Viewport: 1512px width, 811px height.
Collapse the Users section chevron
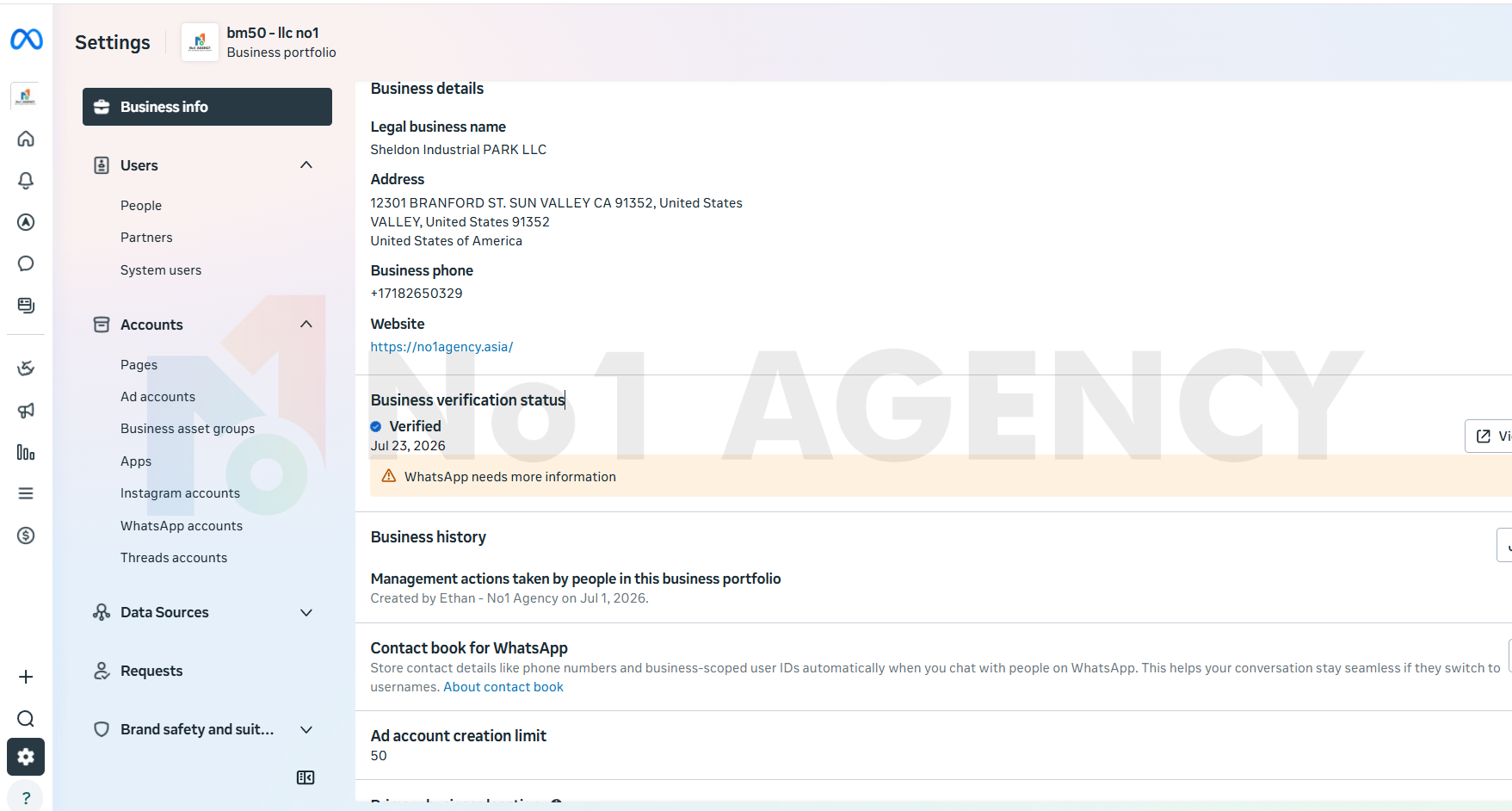306,164
